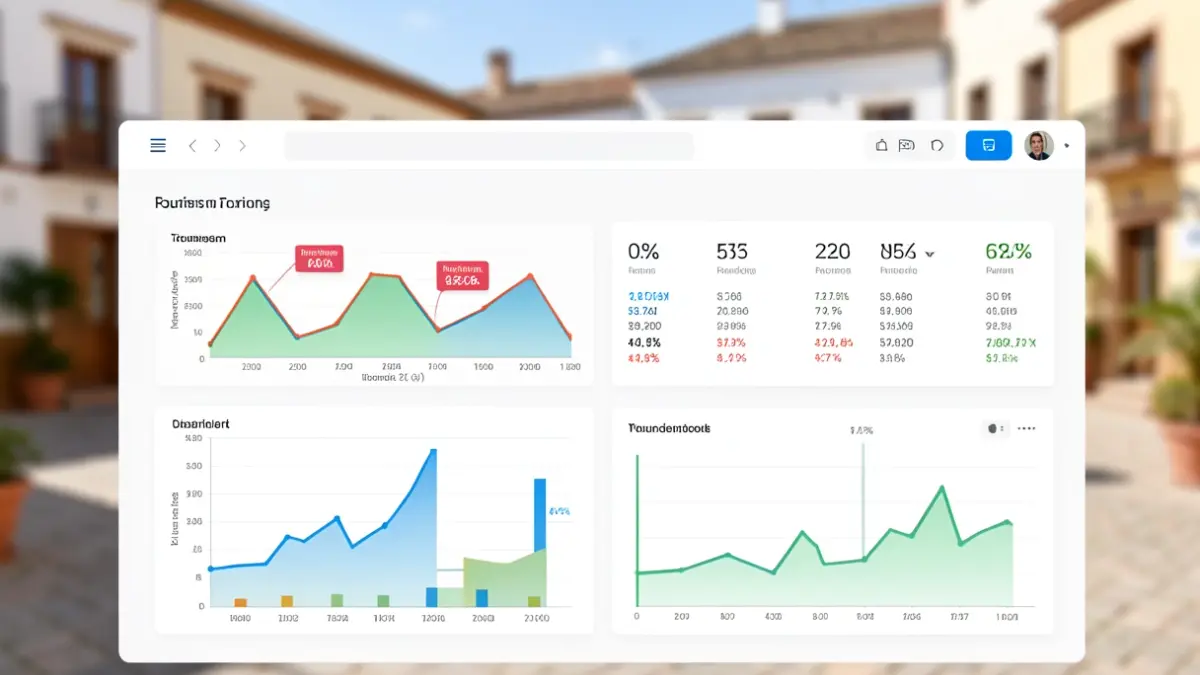Image resolution: width=1200 pixels, height=675 pixels.
Task: Expand the dropdown chevron in the stats card
Action: pyautogui.click(x=930, y=254)
